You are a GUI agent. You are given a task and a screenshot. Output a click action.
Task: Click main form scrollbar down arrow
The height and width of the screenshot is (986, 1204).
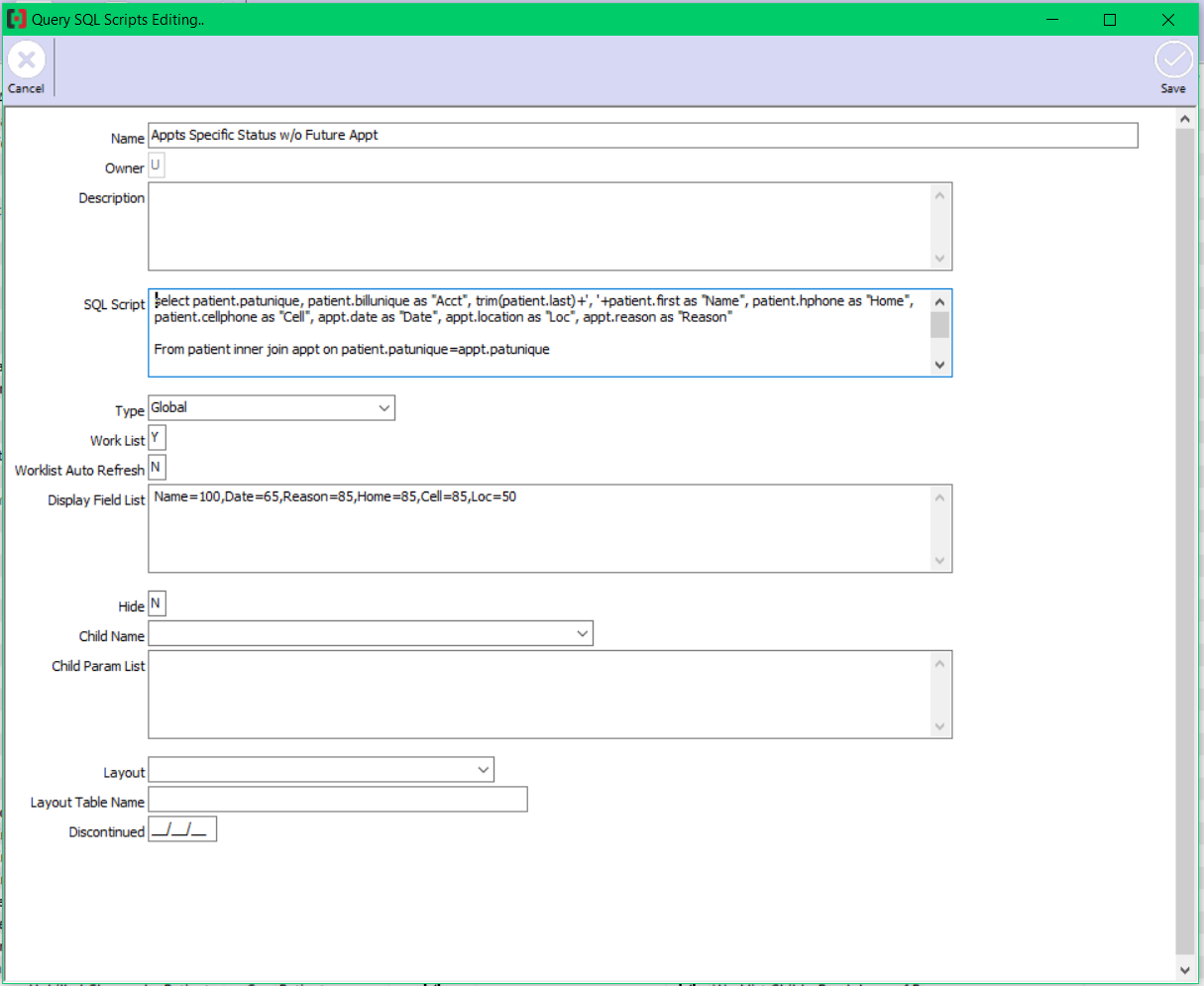pyautogui.click(x=1184, y=968)
